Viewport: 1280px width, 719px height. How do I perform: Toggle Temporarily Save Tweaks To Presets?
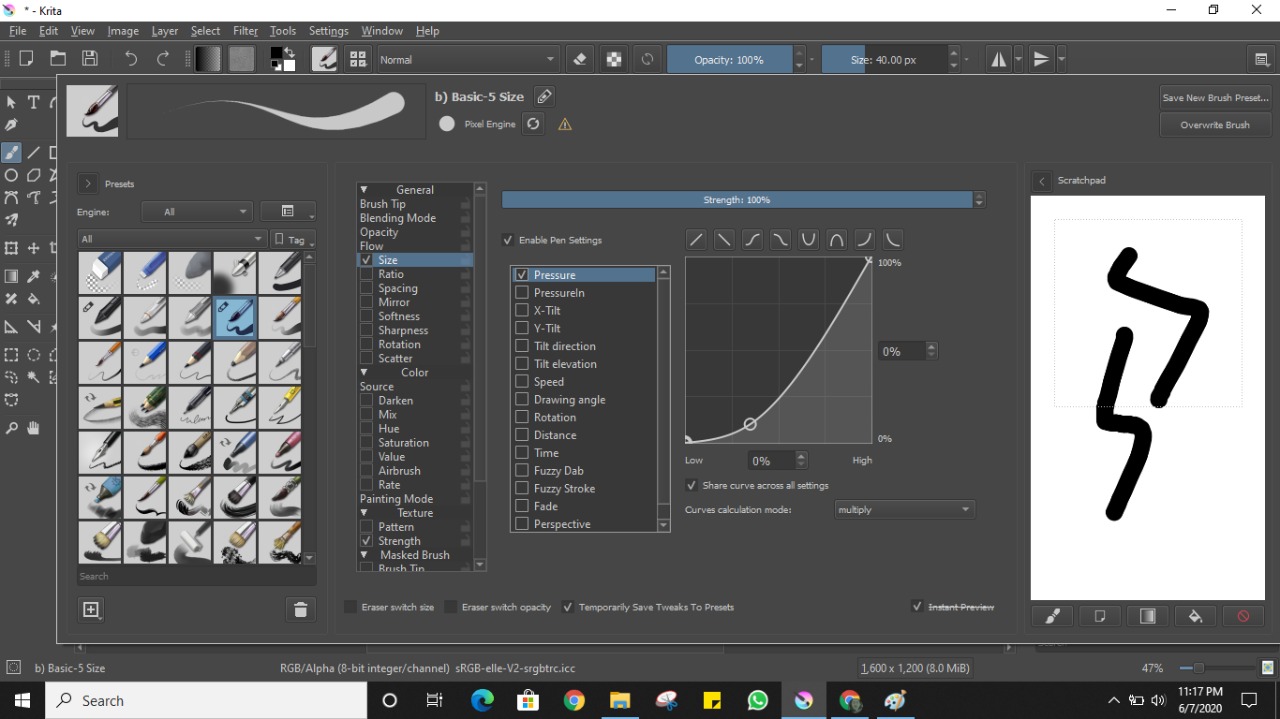(568, 607)
